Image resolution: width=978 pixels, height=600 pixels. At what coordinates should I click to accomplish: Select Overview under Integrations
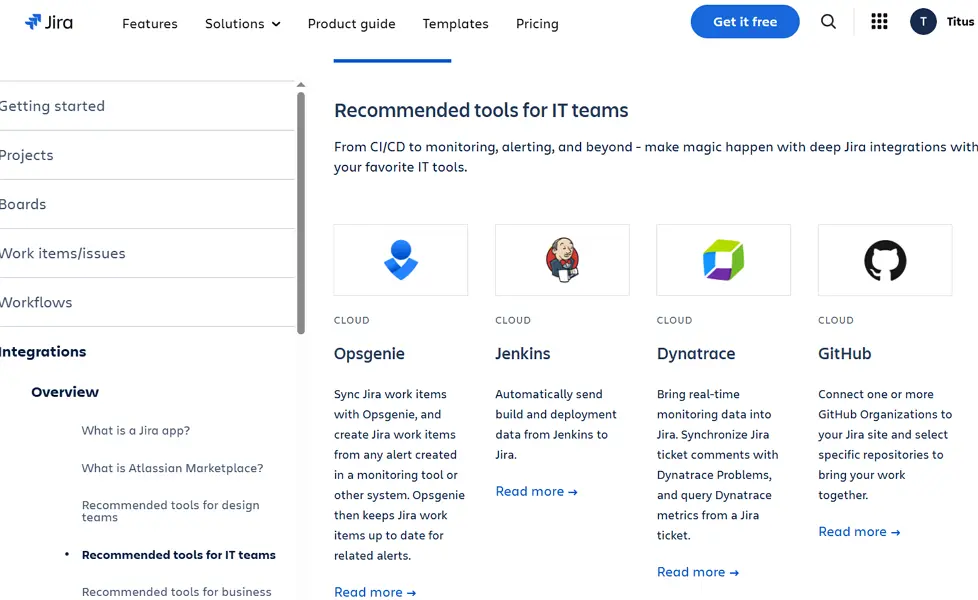(65, 392)
